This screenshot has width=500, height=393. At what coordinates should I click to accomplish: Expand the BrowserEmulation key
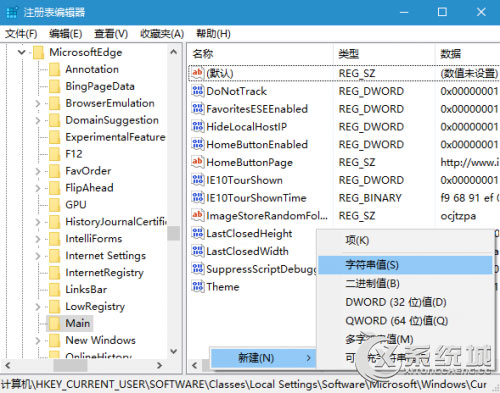[38, 104]
